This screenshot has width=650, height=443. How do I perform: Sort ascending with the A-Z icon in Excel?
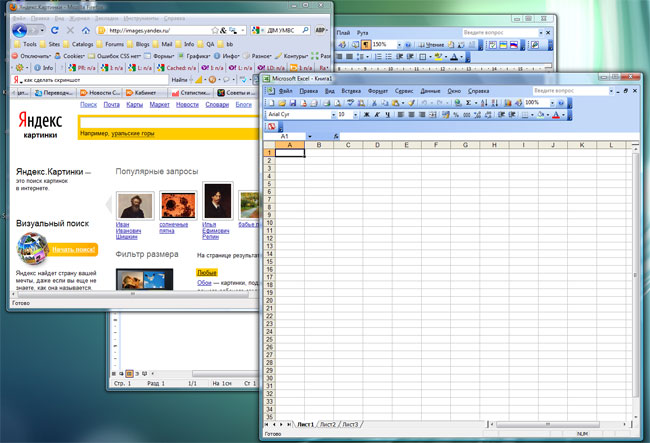(484, 103)
